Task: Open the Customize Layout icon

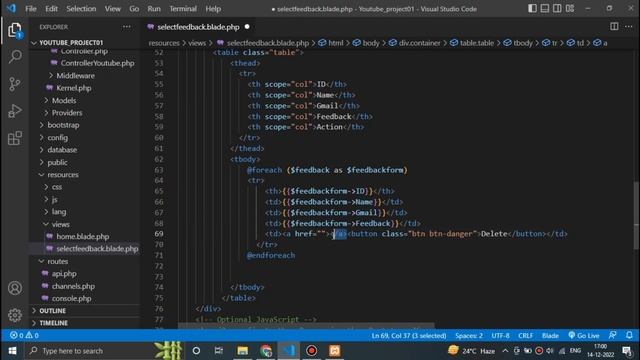Action: [570, 8]
